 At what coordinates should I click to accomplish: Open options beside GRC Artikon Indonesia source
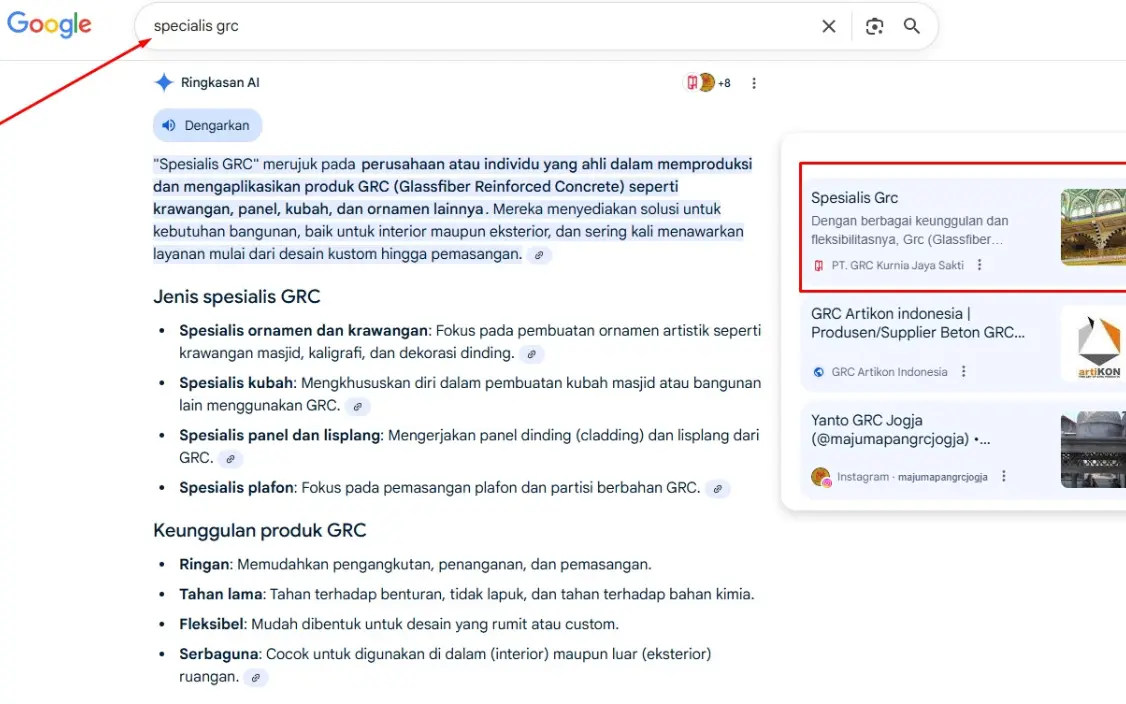pyautogui.click(x=964, y=372)
